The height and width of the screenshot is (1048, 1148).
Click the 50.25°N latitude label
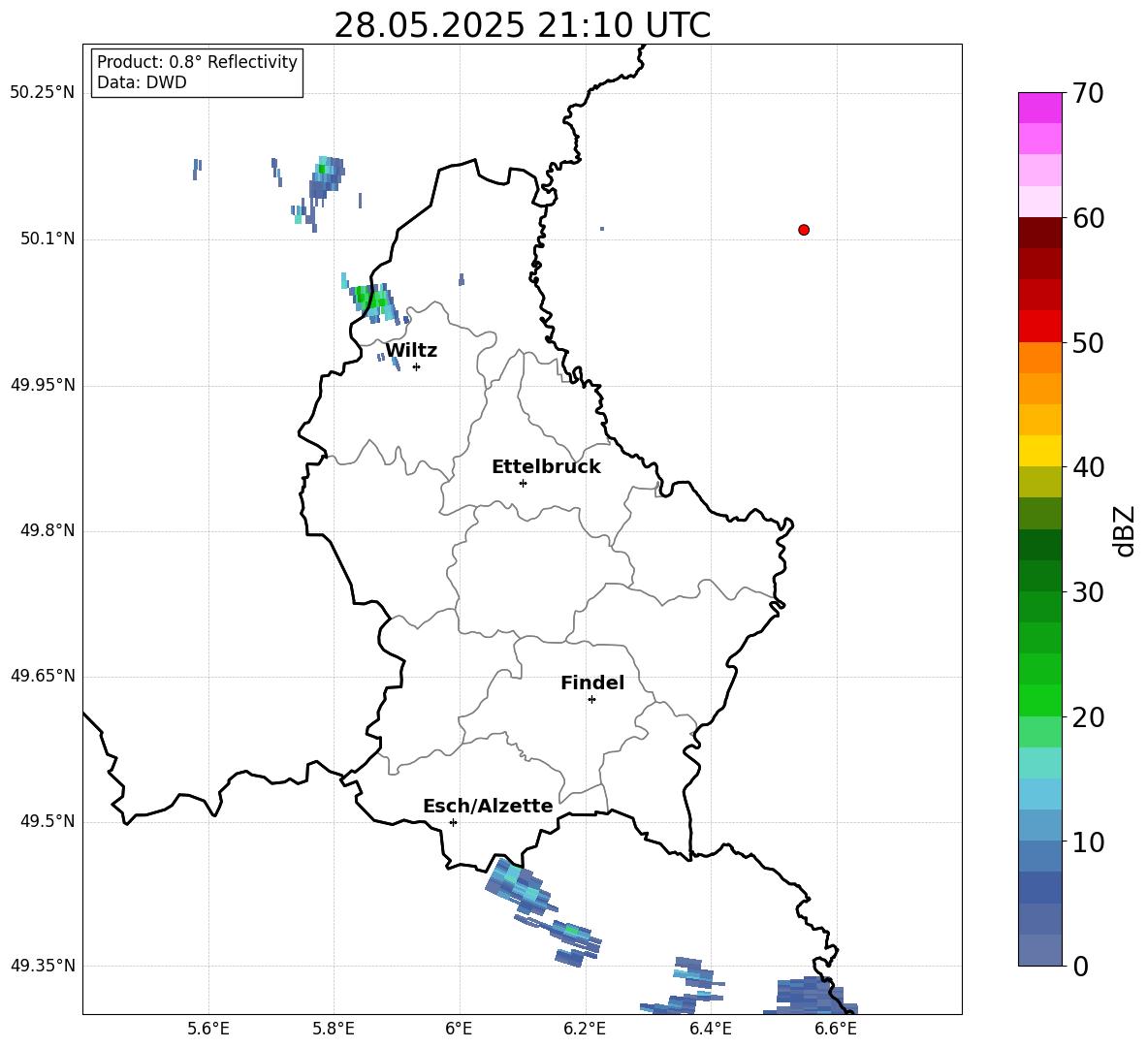[43, 93]
